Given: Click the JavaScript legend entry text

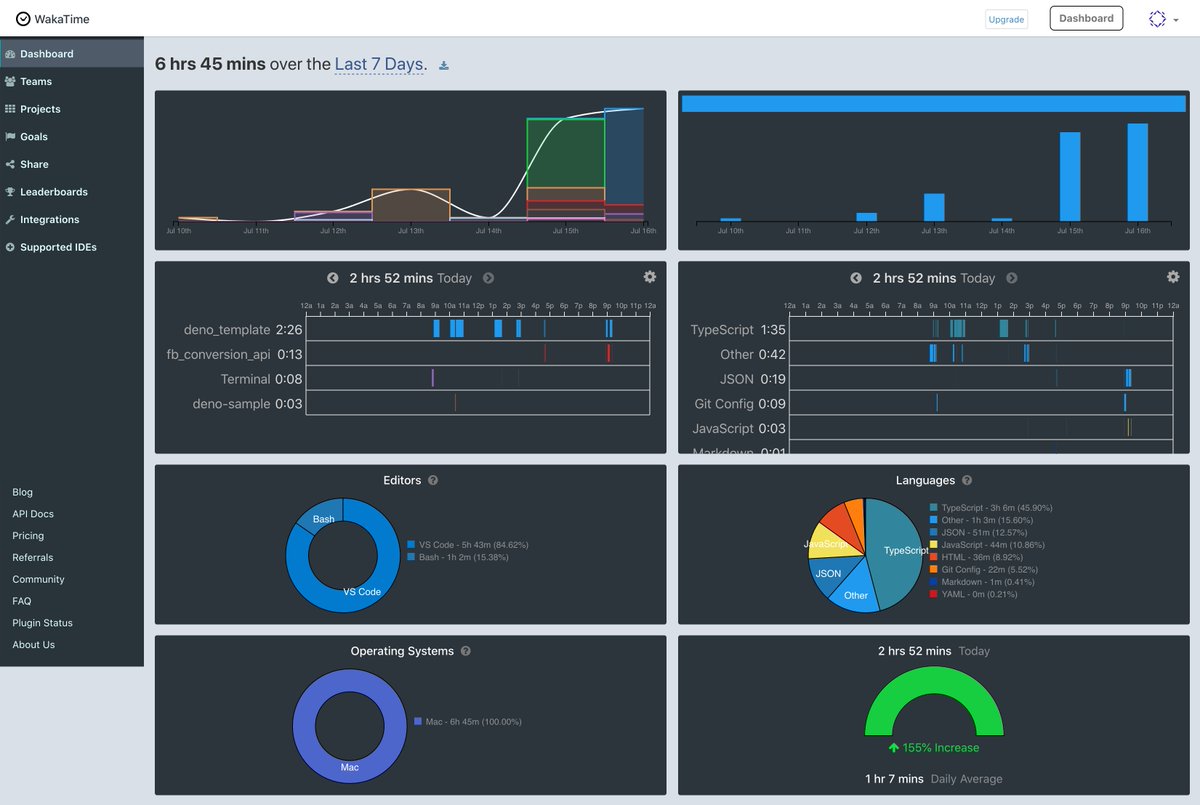Looking at the screenshot, I should pos(993,545).
